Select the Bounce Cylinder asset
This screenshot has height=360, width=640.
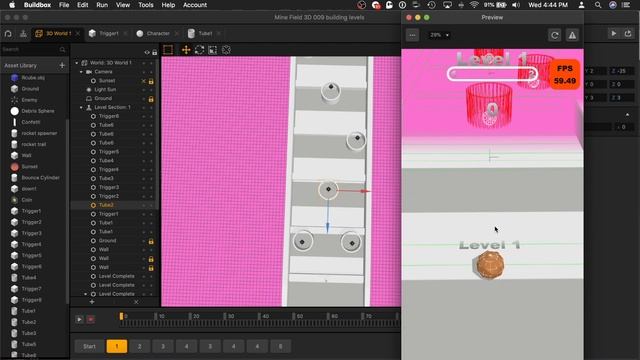click(36, 178)
